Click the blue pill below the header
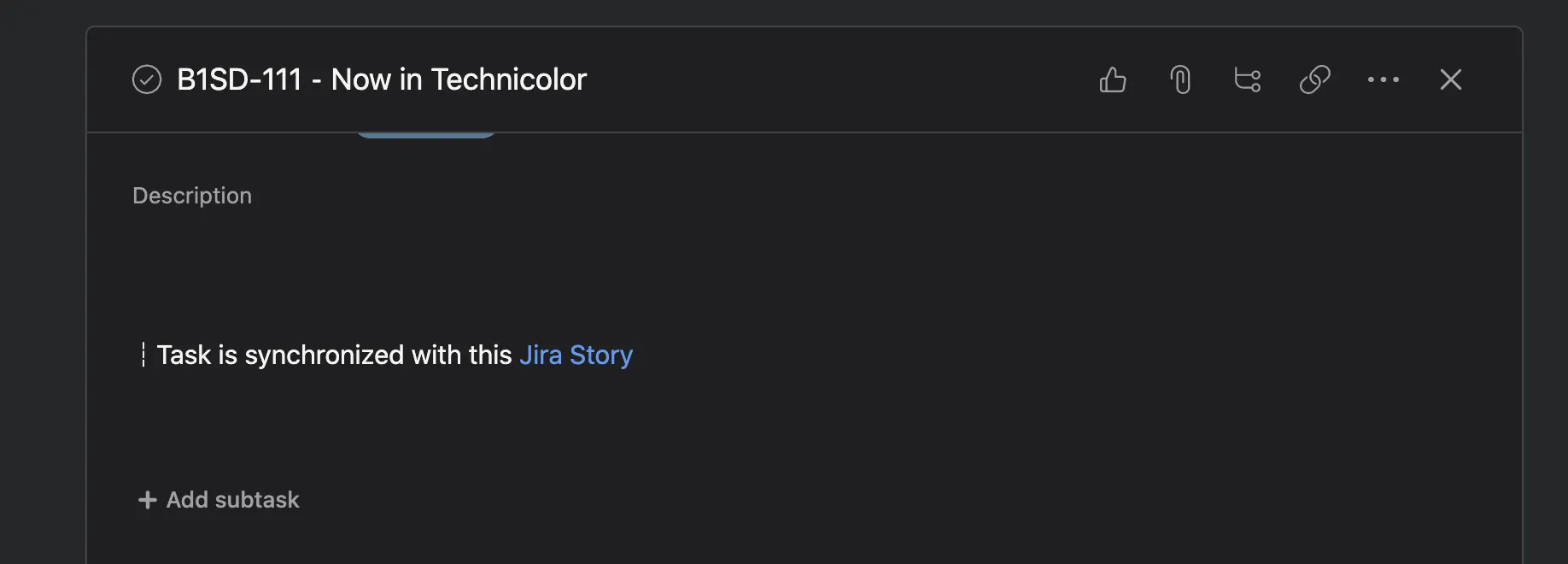1568x564 pixels. (x=425, y=135)
